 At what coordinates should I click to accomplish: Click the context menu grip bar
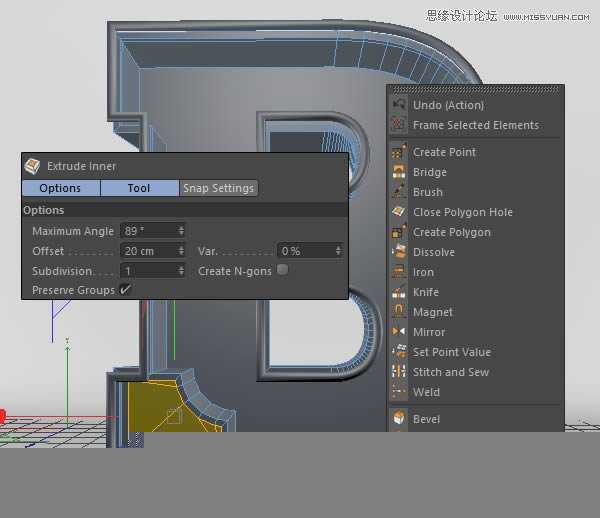coord(475,90)
